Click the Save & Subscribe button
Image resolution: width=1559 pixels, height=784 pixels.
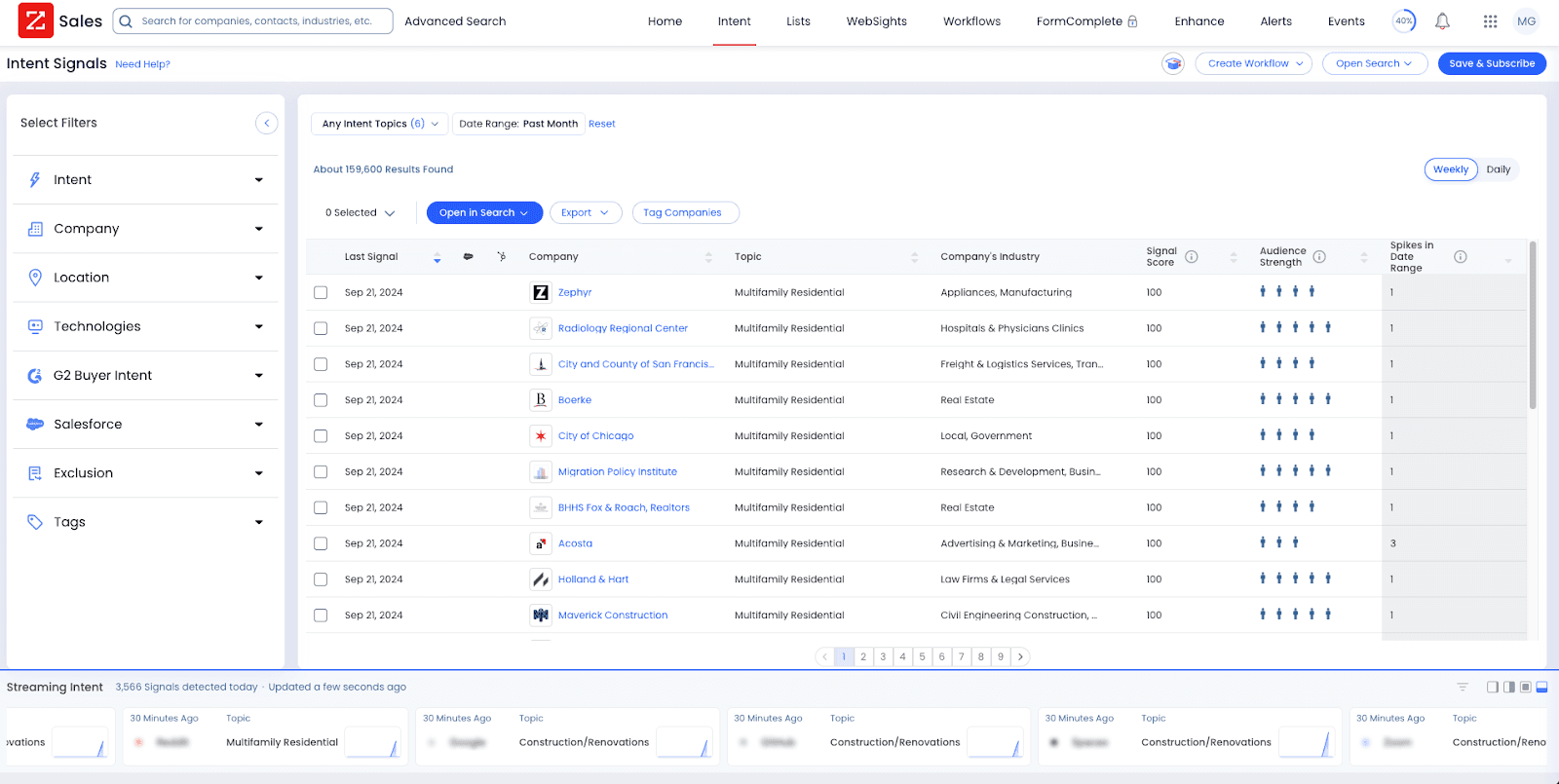coord(1492,63)
